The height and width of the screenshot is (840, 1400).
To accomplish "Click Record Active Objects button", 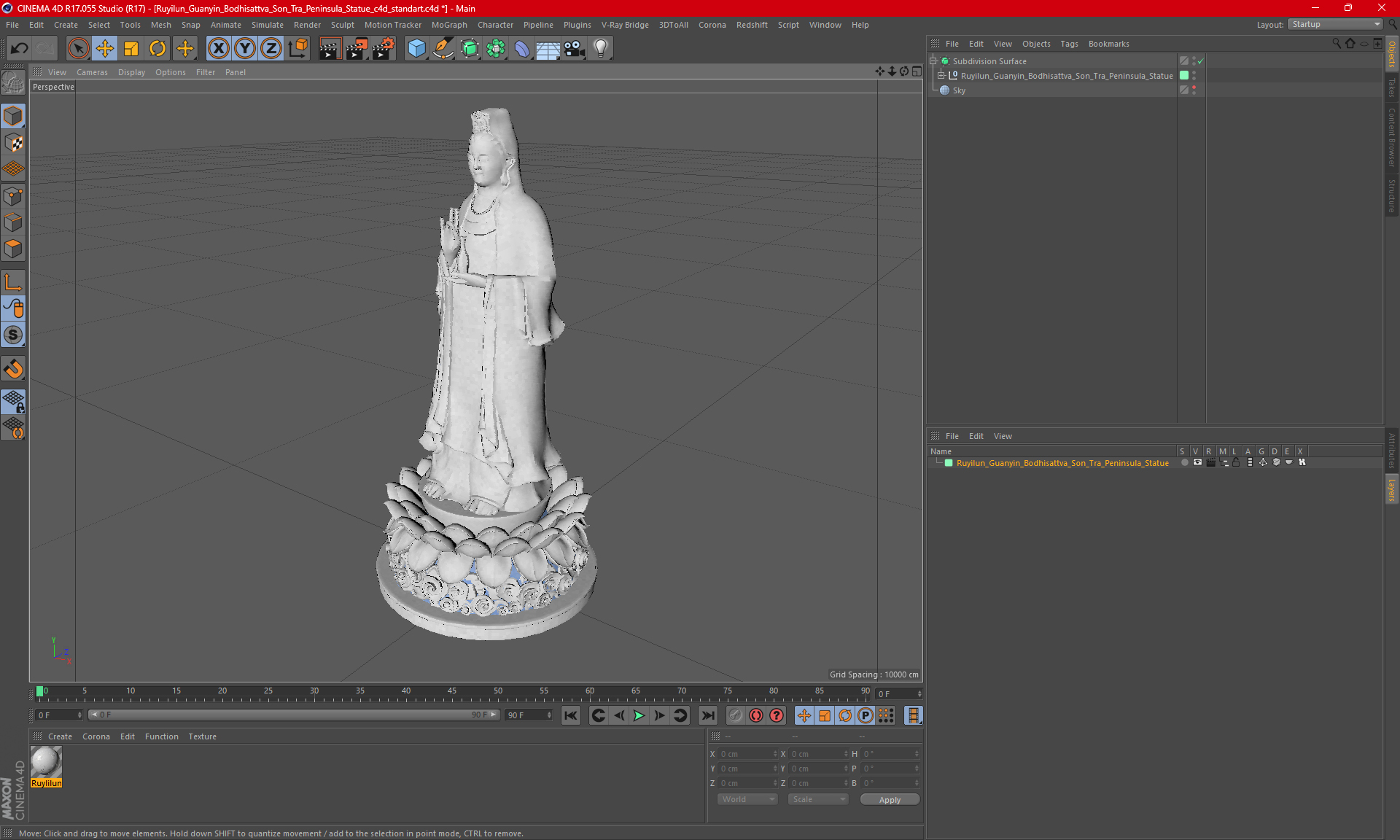I will (735, 715).
